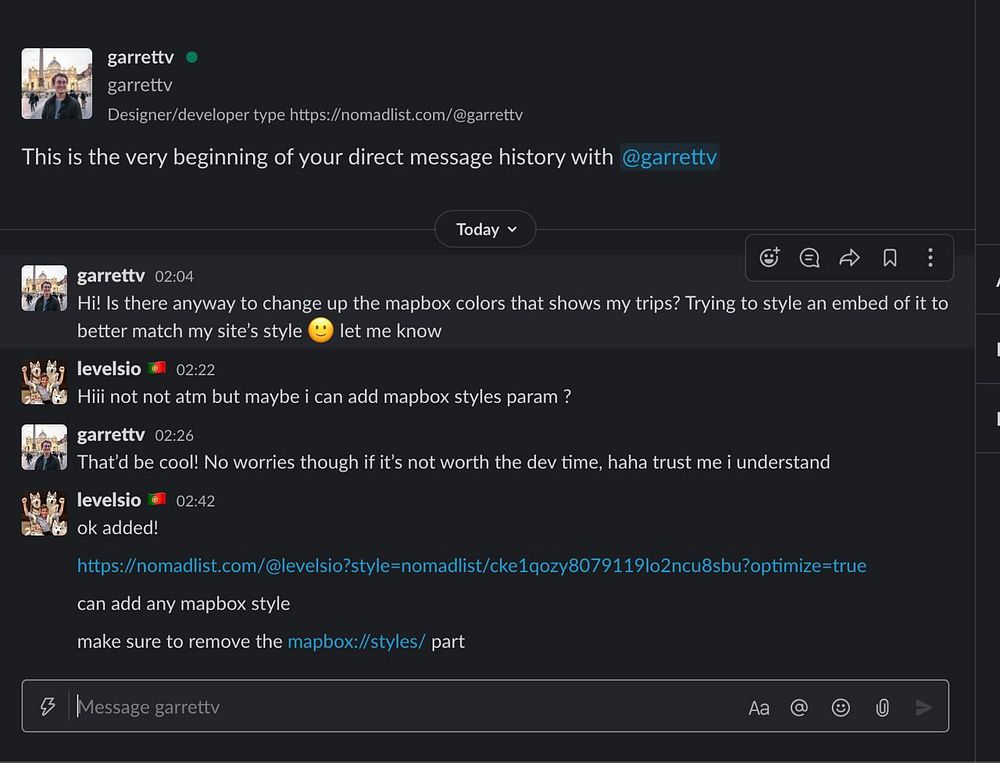Open the more actions three-dot menu
This screenshot has height=763, width=1000.
tap(930, 258)
